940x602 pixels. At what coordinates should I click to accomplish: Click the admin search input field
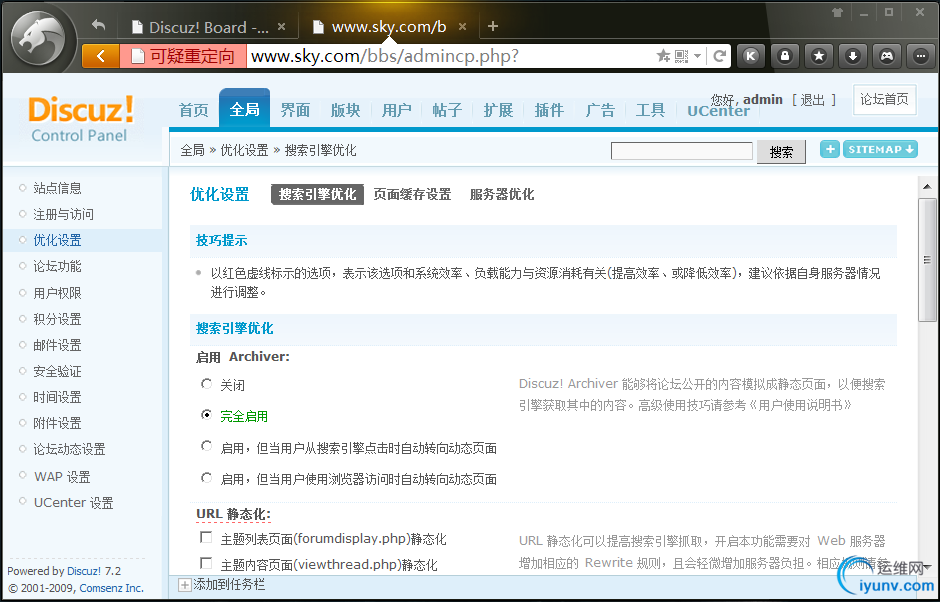tap(682, 151)
